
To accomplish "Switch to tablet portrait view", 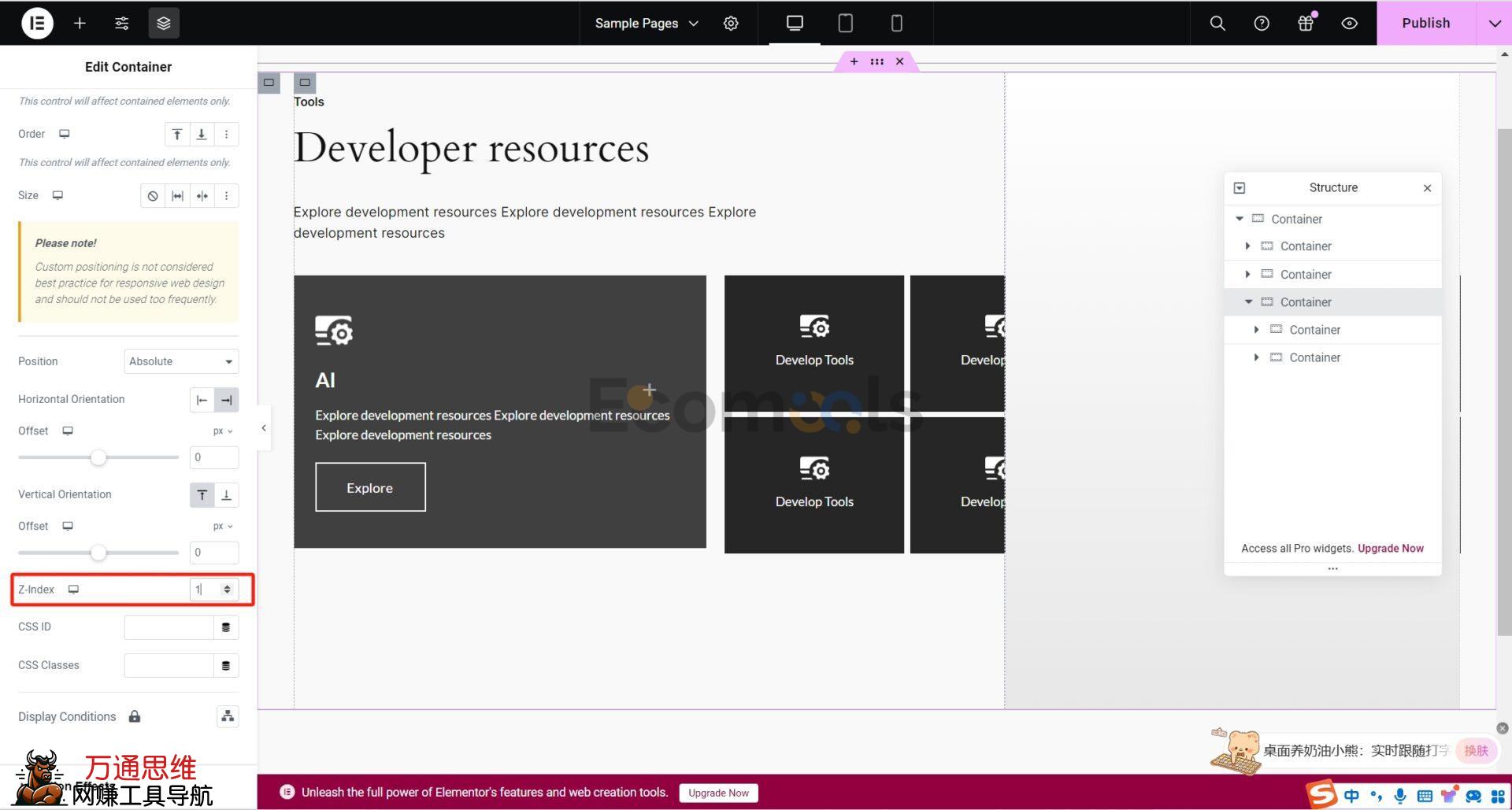I will point(845,23).
